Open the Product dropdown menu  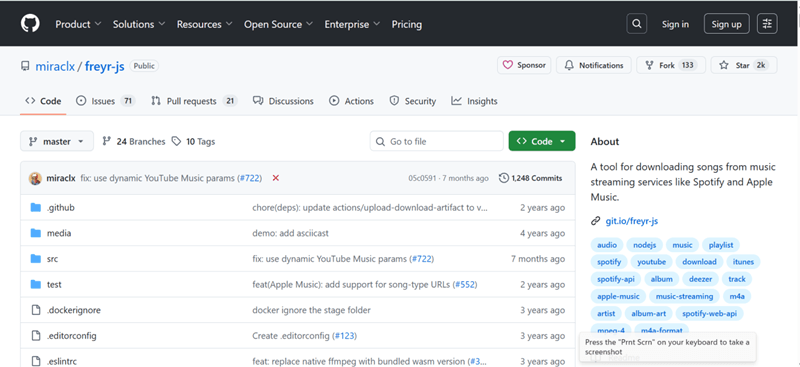pos(78,24)
